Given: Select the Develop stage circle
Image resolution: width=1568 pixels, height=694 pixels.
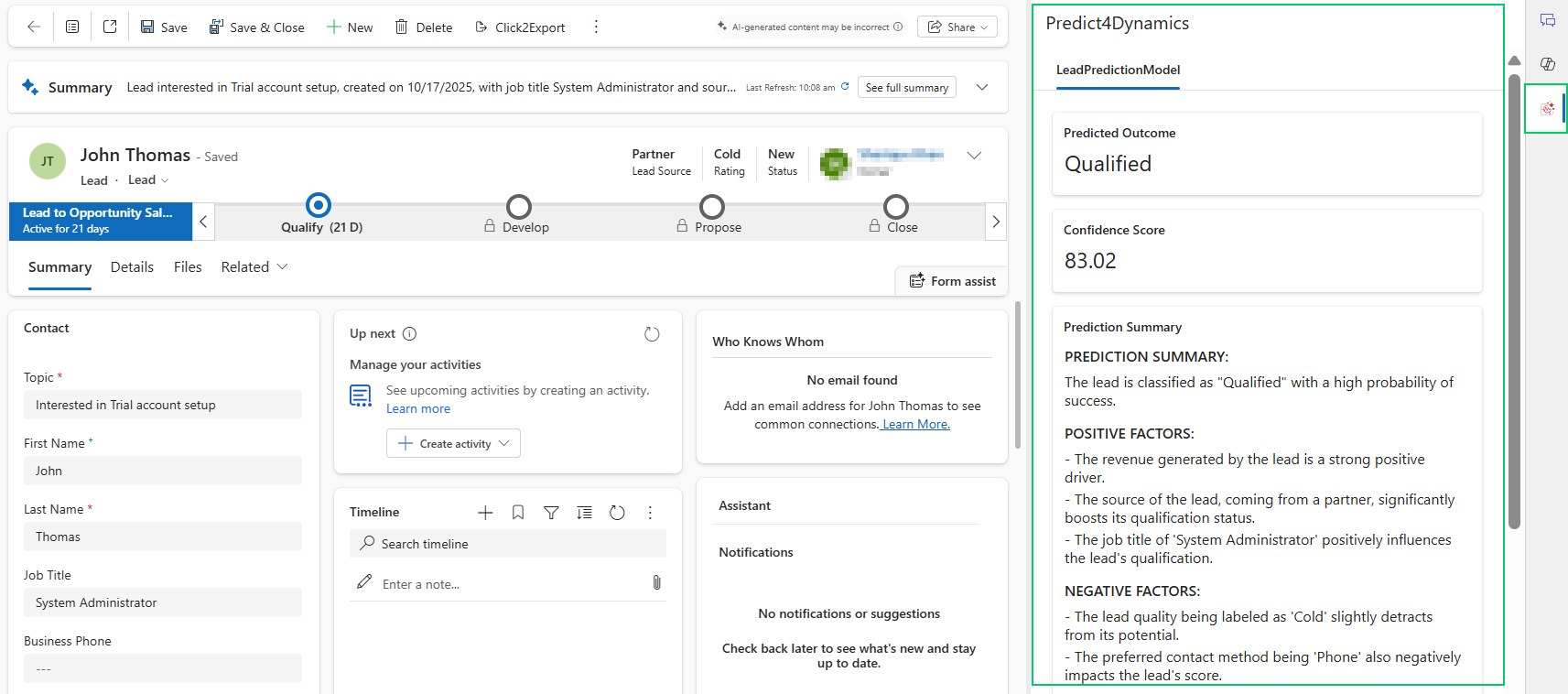Looking at the screenshot, I should 519,207.
